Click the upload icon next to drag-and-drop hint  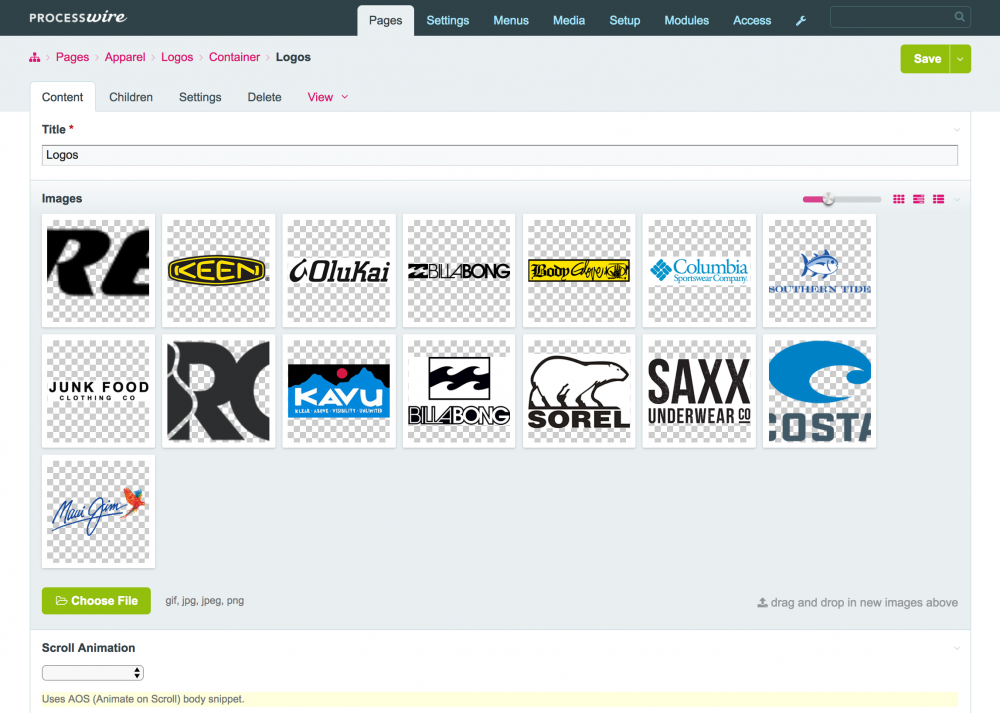[763, 602]
